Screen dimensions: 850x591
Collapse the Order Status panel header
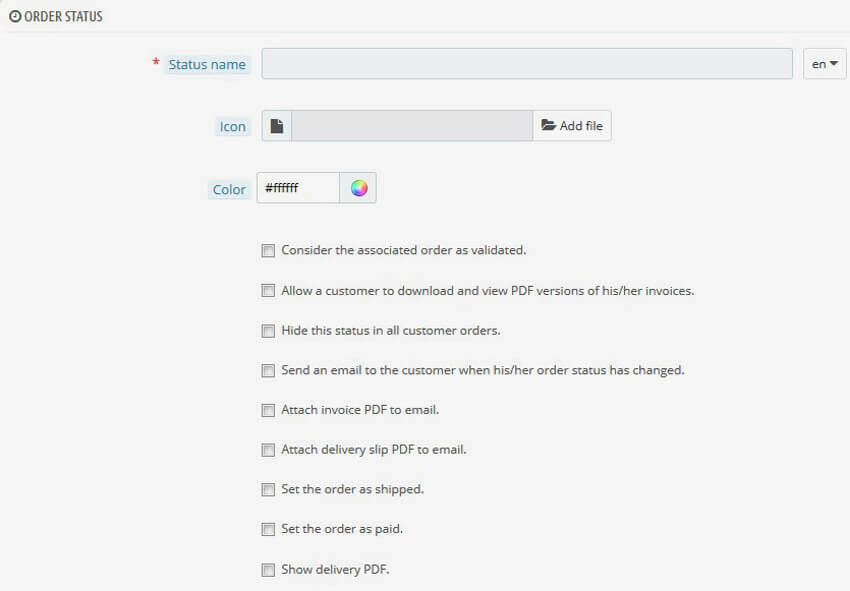pos(62,16)
